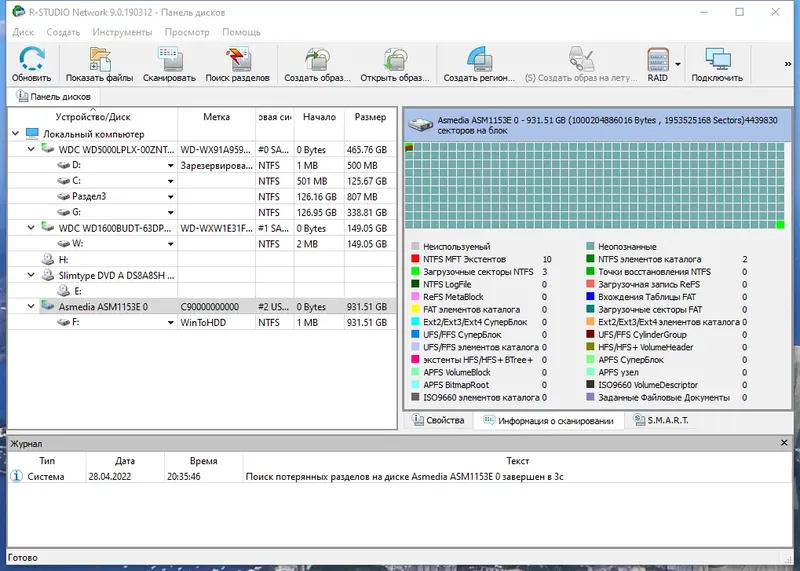Click the Asmedia ASM1153E drive icon in tree

point(48,306)
